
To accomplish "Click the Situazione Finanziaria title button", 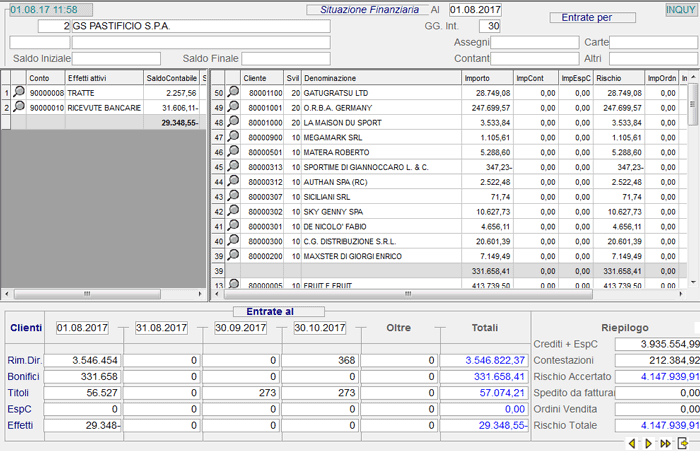I will click(367, 9).
